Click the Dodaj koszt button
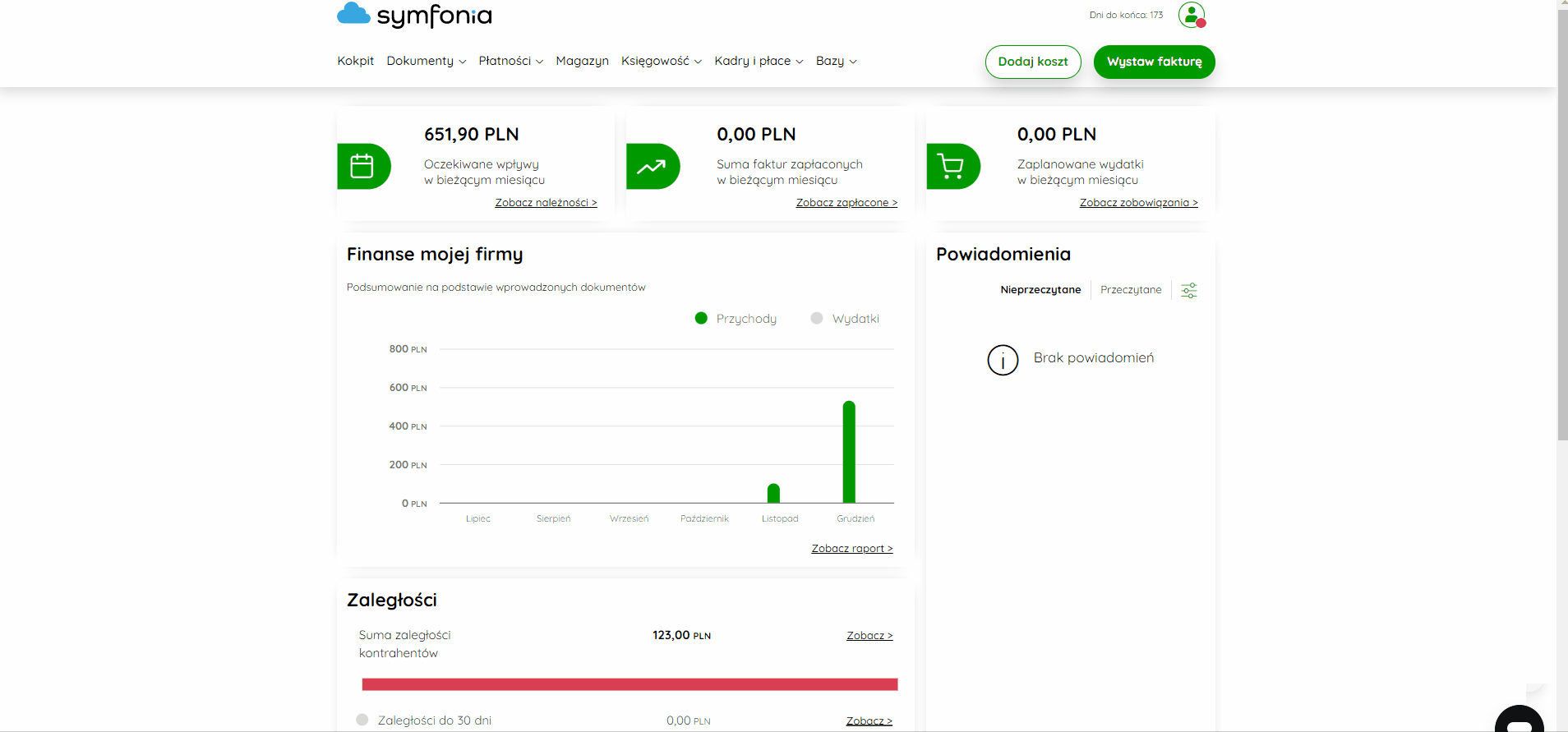The image size is (1568, 732). [1033, 62]
